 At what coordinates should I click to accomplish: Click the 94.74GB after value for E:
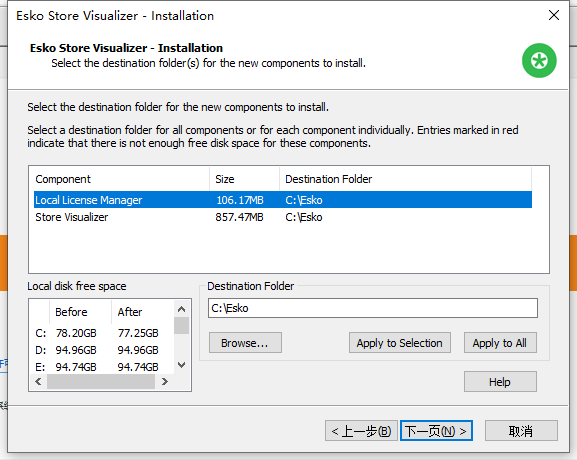click(x=138, y=367)
